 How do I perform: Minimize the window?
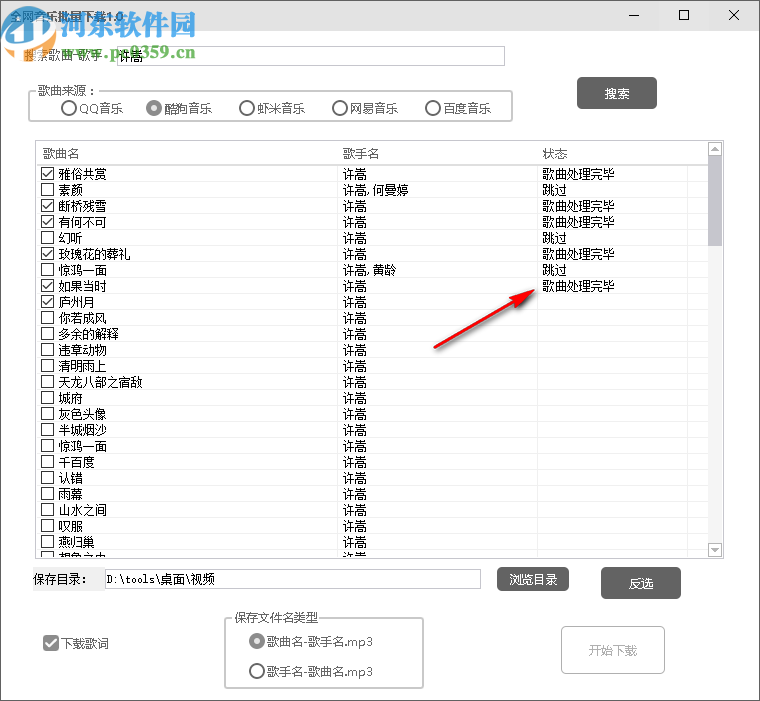pos(633,16)
